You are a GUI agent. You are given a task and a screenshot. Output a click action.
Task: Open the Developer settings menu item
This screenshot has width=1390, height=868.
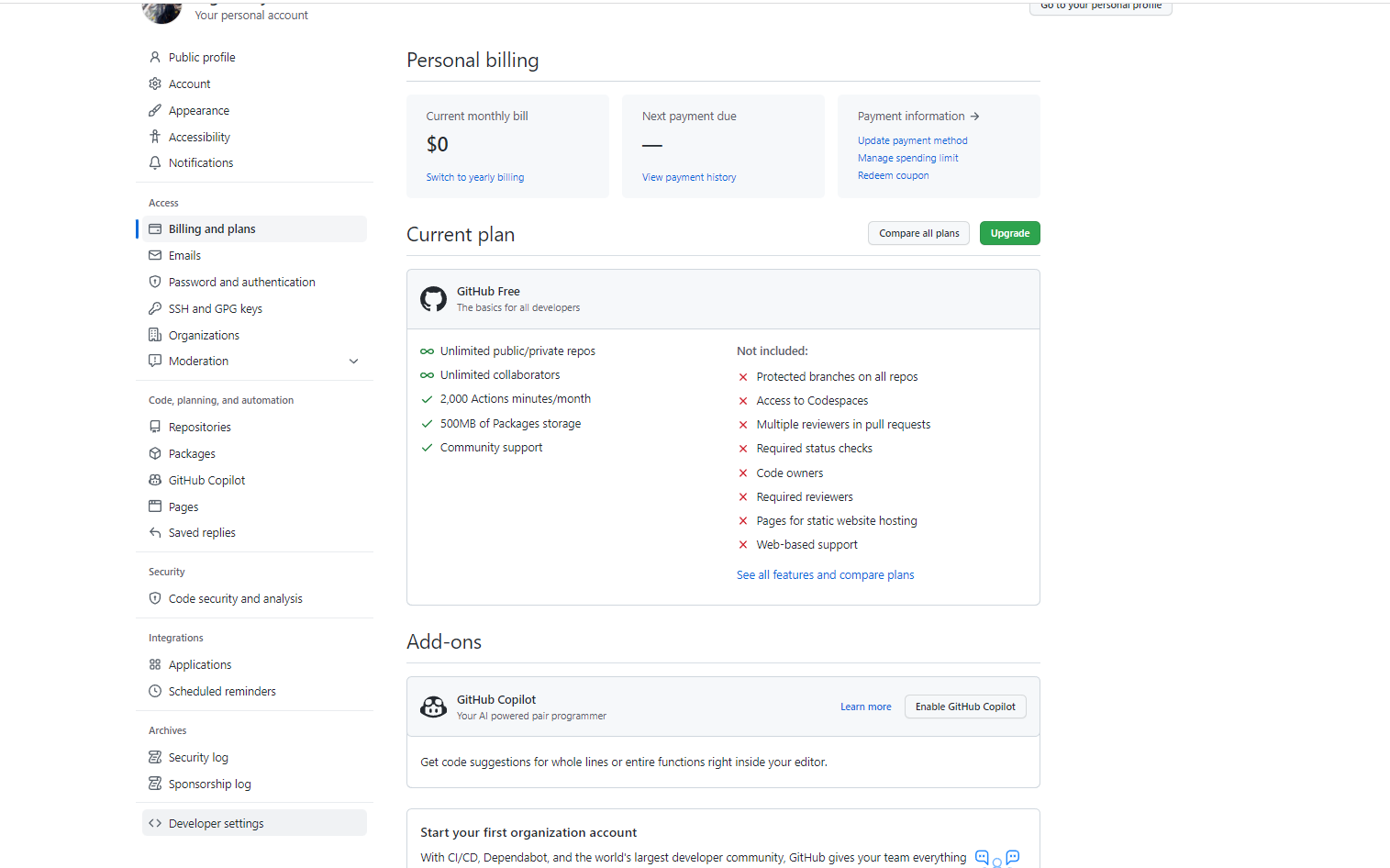[x=255, y=823]
